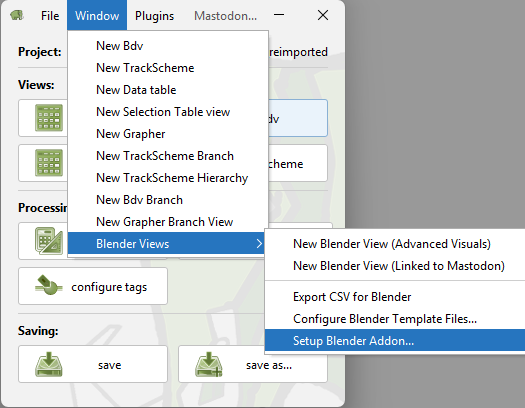Click the save as disk-plus icon
The width and height of the screenshot is (525, 408).
point(209,364)
